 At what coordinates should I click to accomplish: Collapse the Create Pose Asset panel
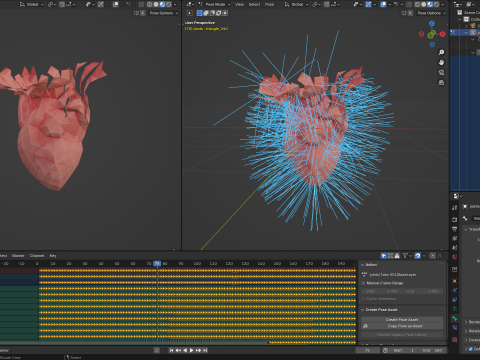363,310
